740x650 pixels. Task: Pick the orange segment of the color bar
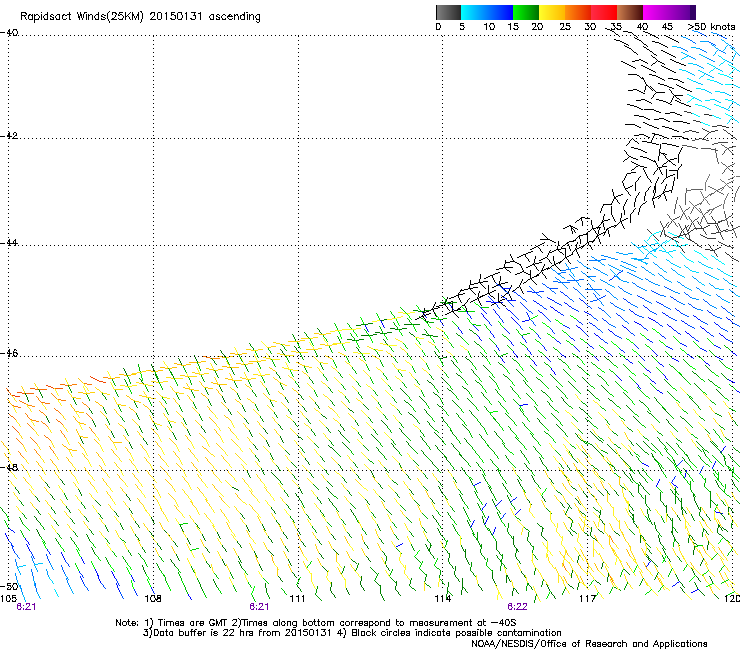(578, 12)
